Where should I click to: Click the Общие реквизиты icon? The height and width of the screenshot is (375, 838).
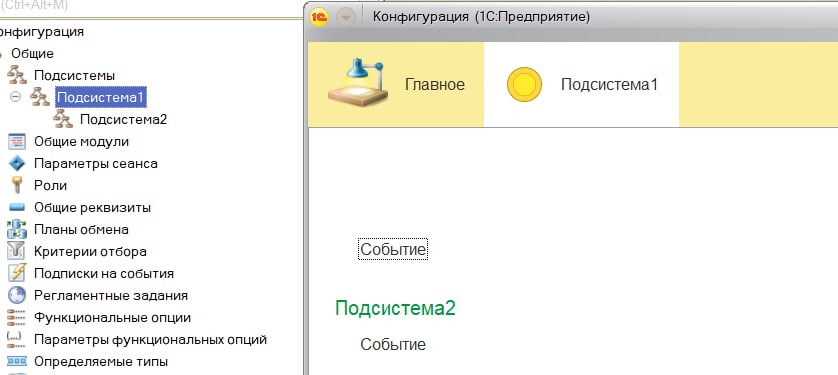[17, 207]
